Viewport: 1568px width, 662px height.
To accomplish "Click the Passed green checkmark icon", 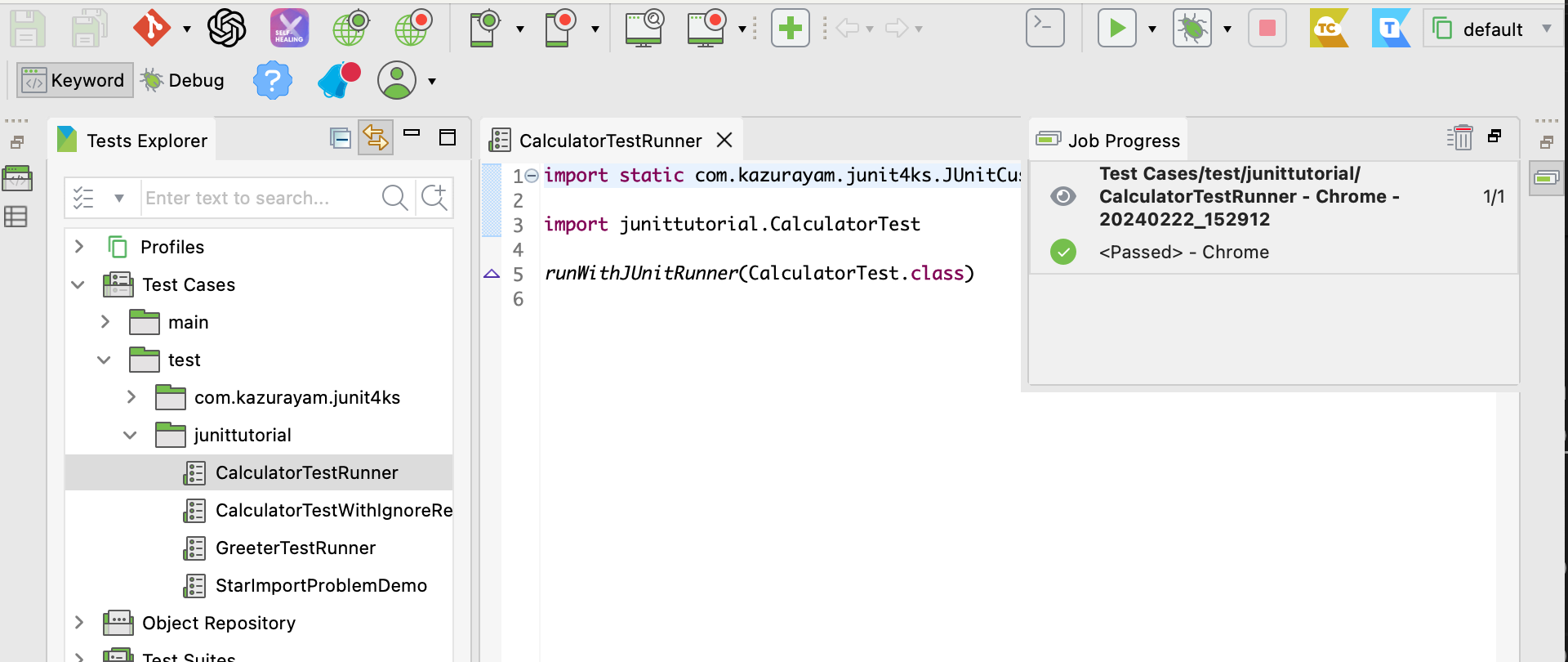I will click(1063, 252).
